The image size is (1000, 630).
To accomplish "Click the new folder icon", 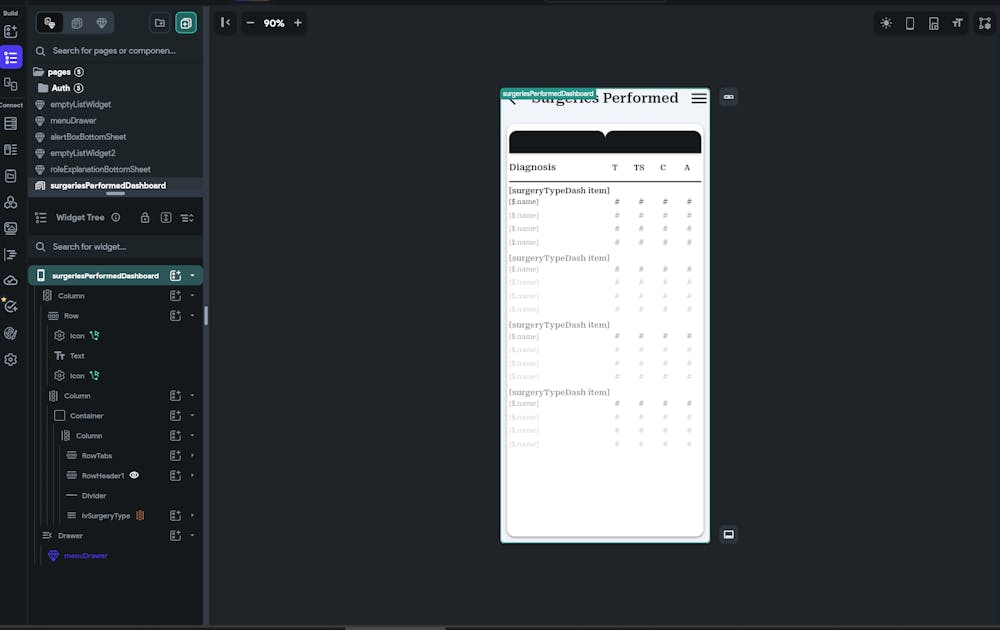I will (160, 23).
